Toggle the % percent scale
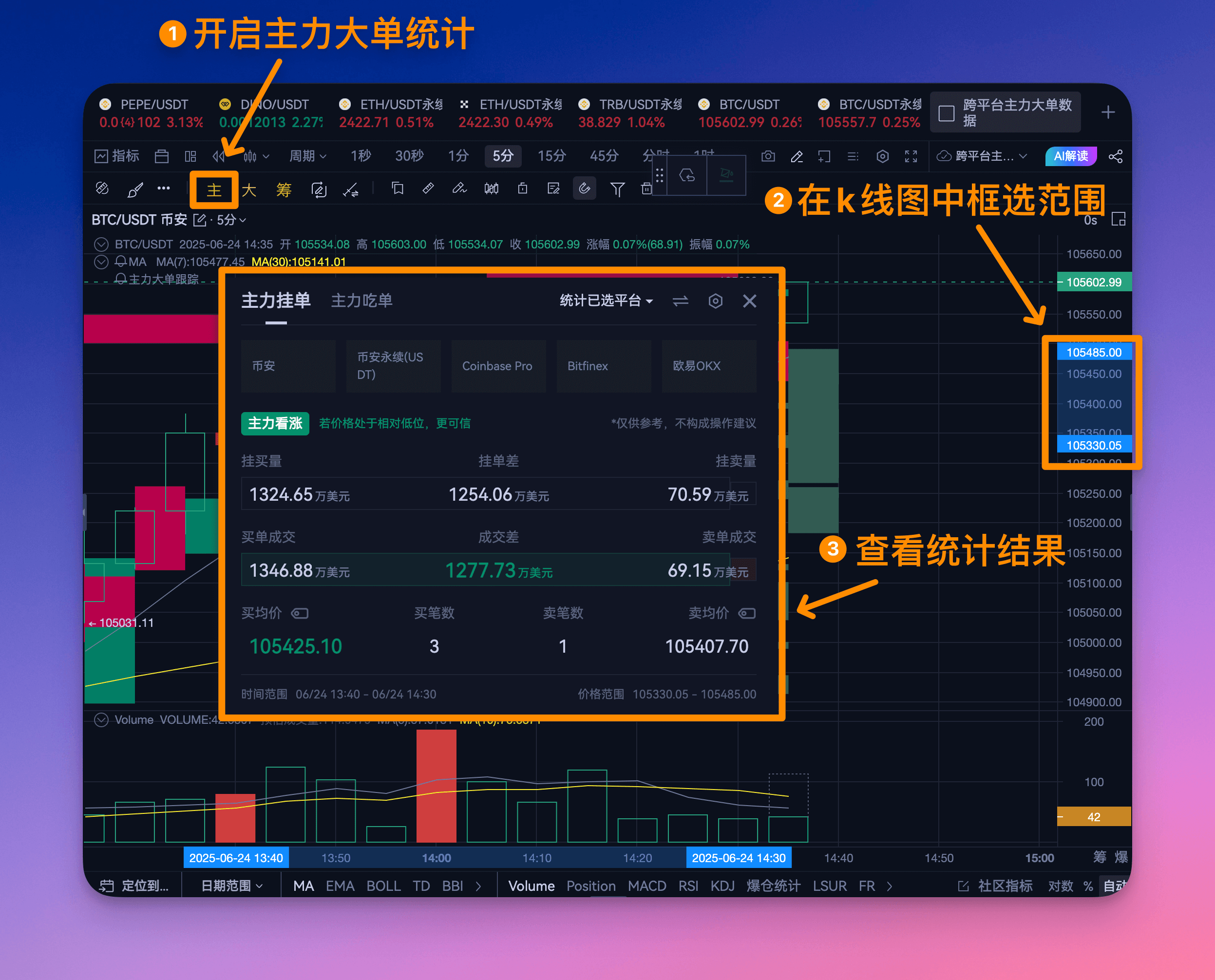The image size is (1215, 980). (x=1088, y=886)
